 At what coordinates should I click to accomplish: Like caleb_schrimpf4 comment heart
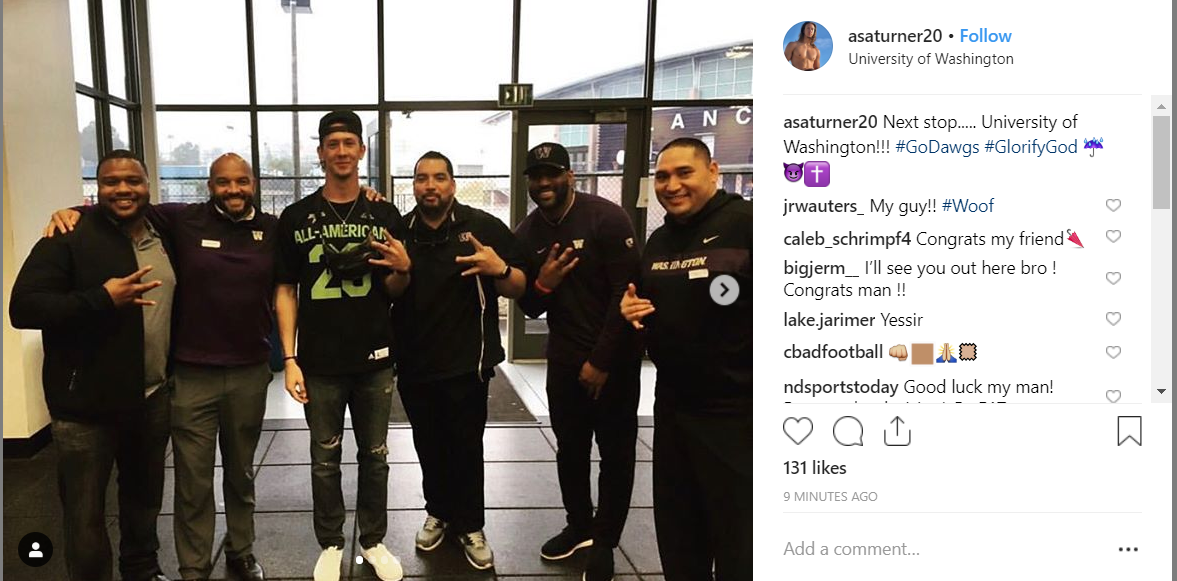pyautogui.click(x=1113, y=236)
